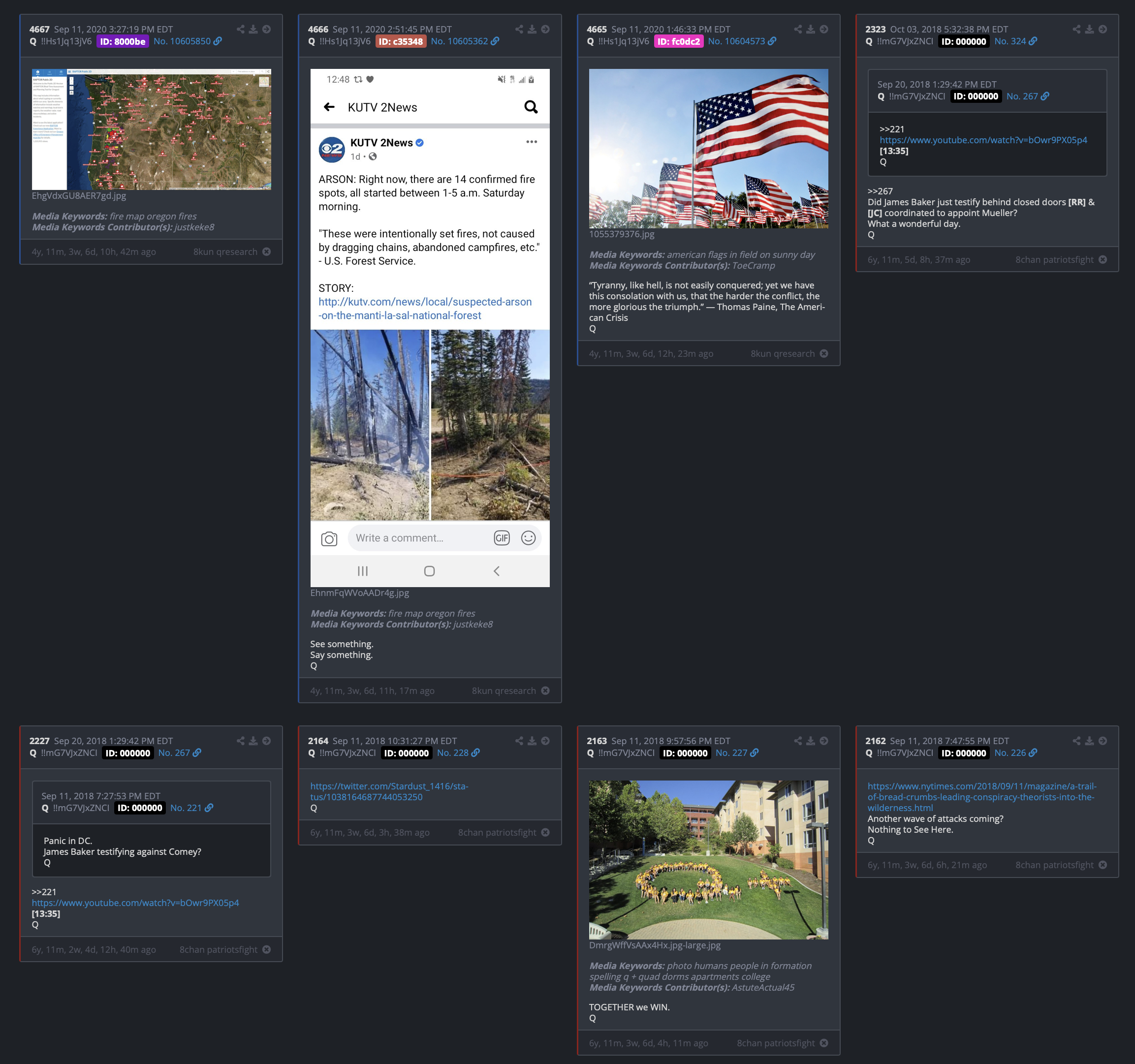The height and width of the screenshot is (1064, 1135).
Task: Click the >>267 reply reference in post 2323
Action: tap(881, 191)
